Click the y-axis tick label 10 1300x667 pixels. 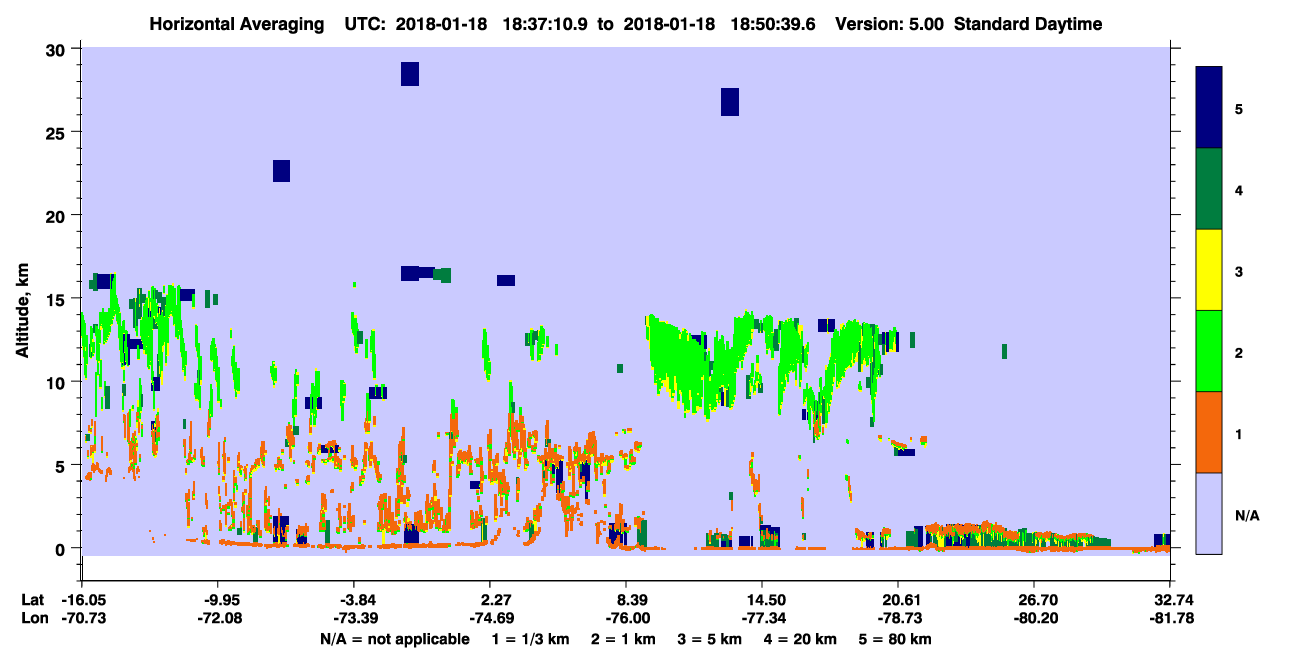58,382
